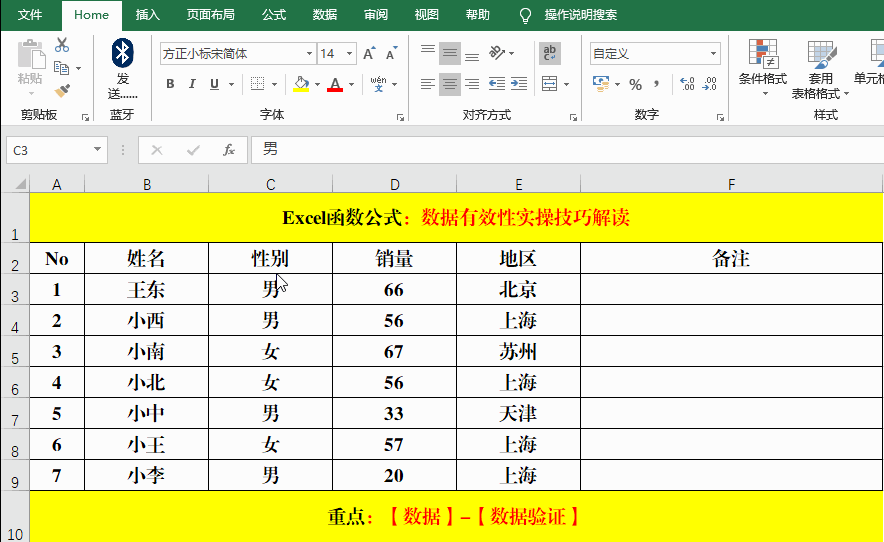This screenshot has width=884, height=542.
Task: Apply the borders button
Action: pos(258,84)
